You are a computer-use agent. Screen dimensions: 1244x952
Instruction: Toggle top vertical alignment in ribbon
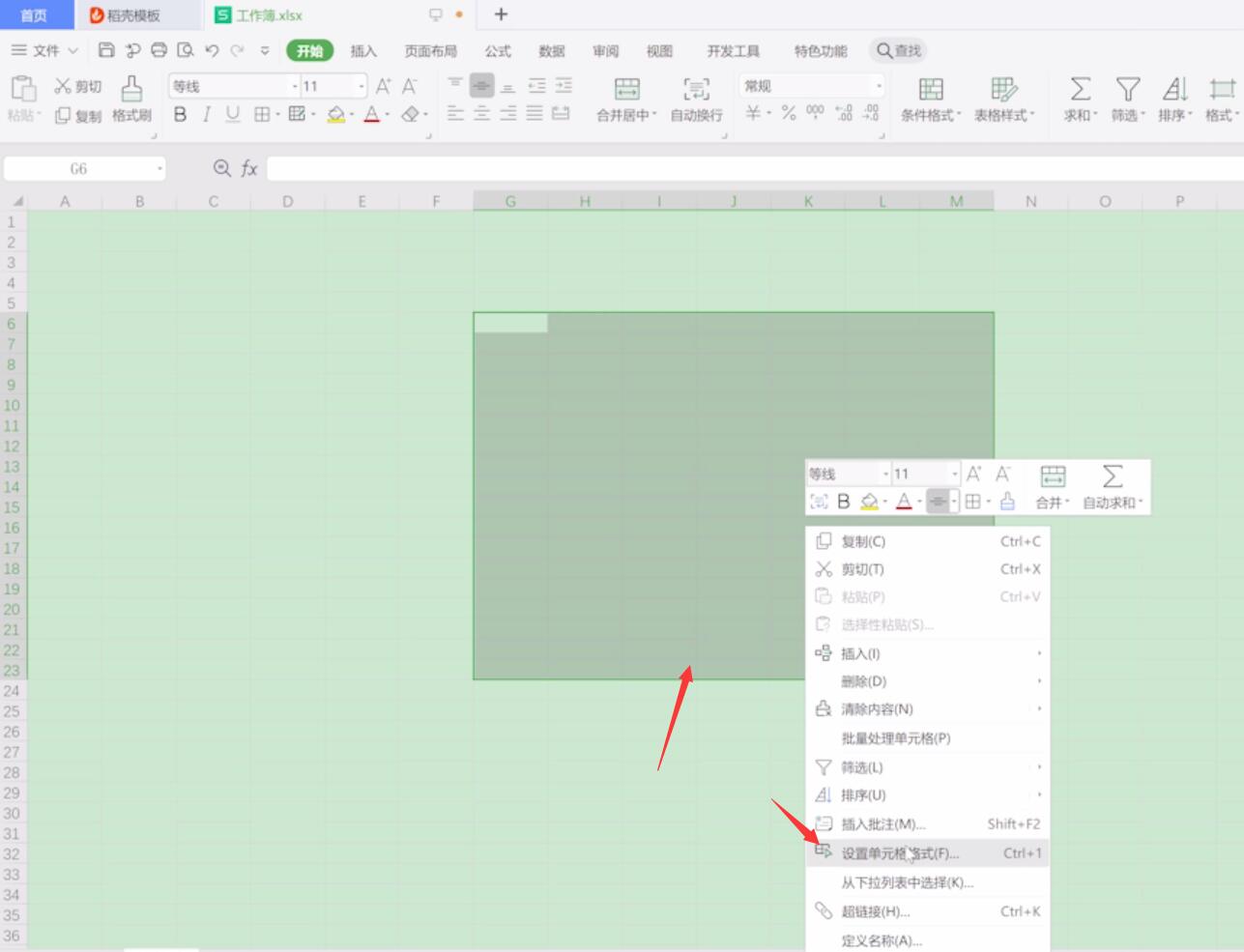[x=455, y=85]
